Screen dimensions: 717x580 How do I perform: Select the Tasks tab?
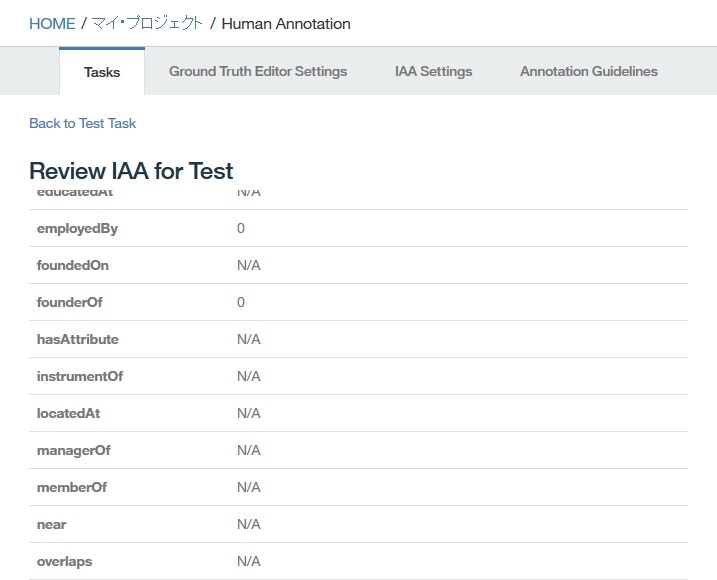click(x=102, y=72)
